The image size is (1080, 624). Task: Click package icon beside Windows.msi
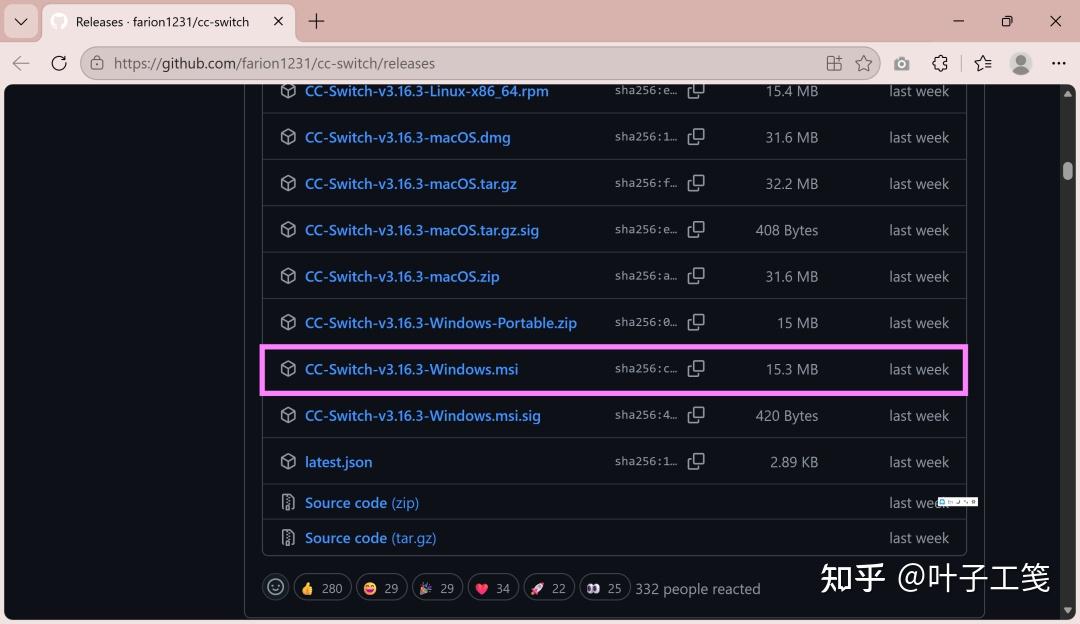tap(288, 368)
